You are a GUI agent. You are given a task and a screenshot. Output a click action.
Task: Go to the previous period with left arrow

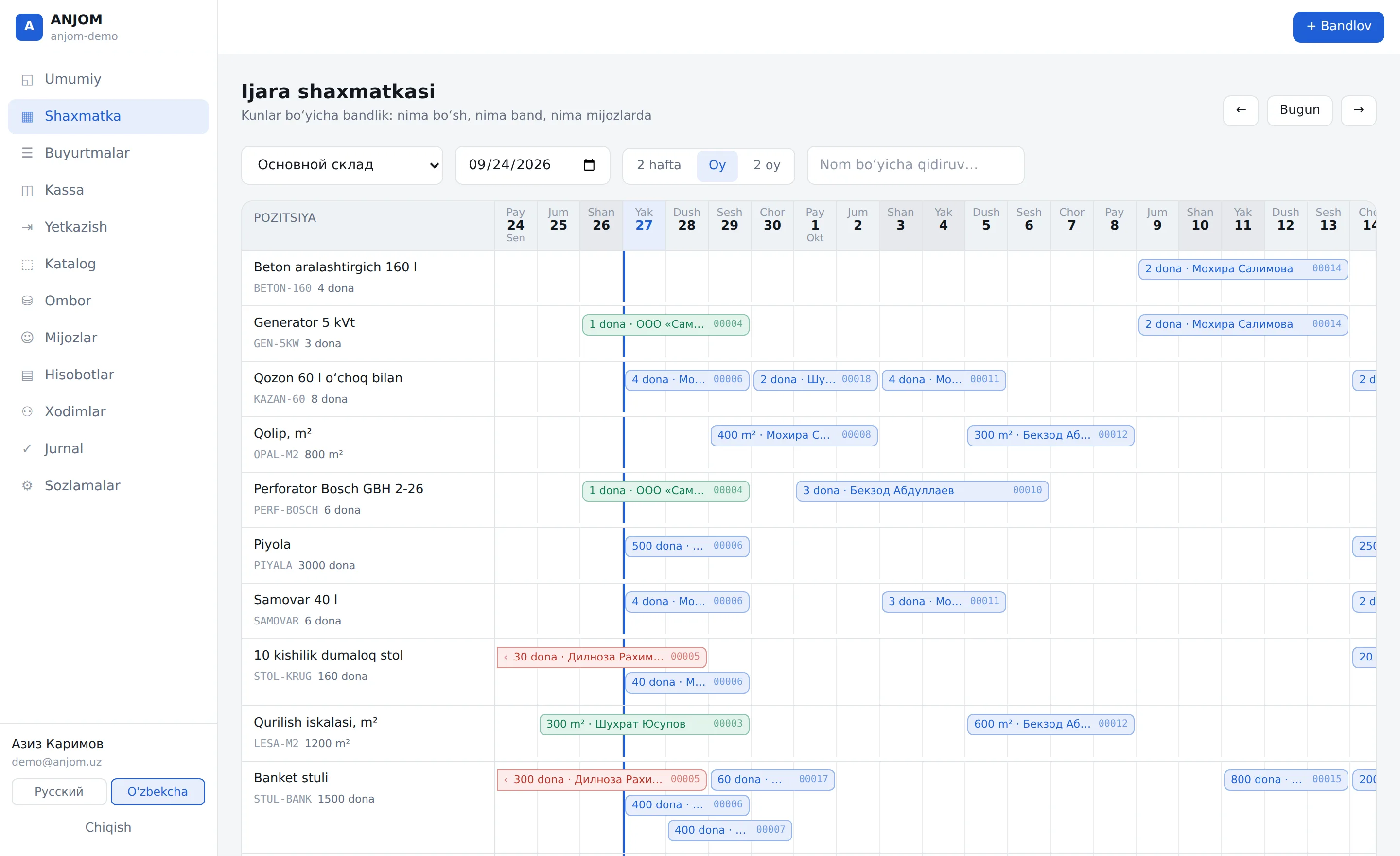1241,110
